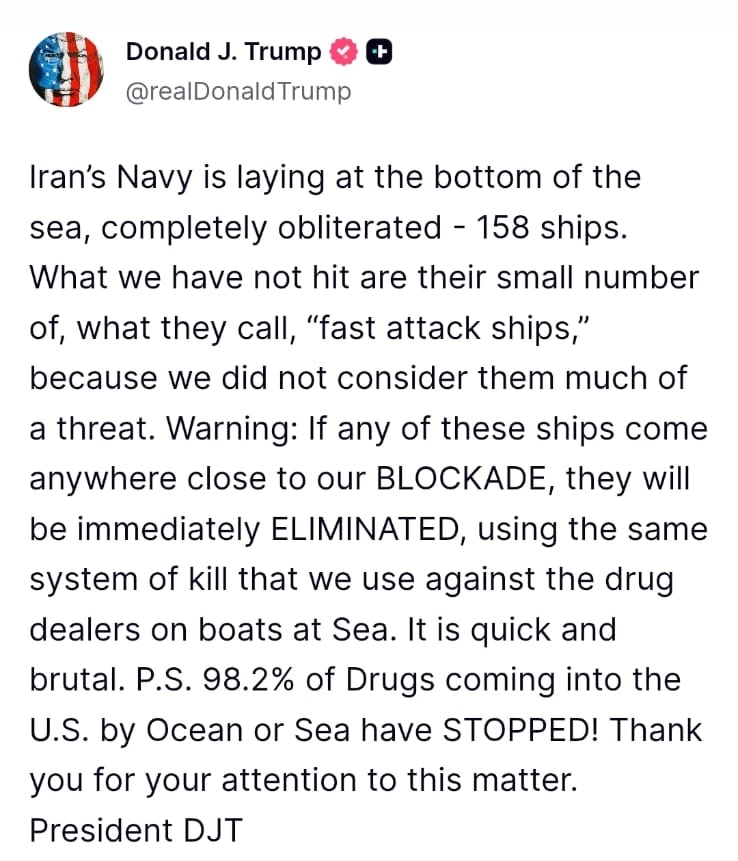This screenshot has height=861, width=738.
Task: Click the words "completely obliterated"
Action: 270,227
